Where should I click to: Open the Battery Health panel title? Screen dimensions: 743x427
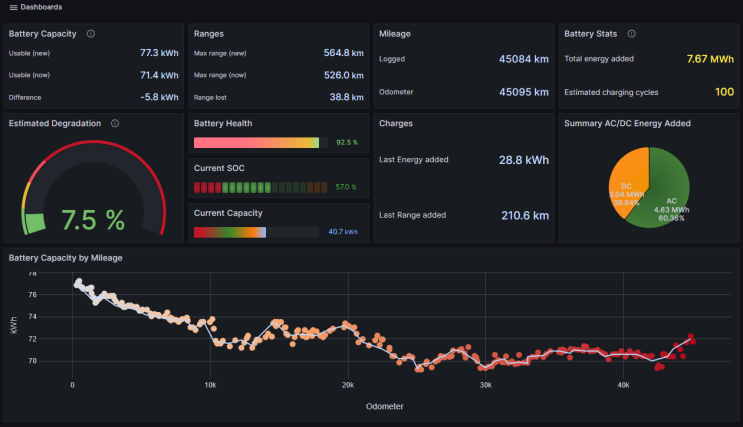tap(223, 123)
